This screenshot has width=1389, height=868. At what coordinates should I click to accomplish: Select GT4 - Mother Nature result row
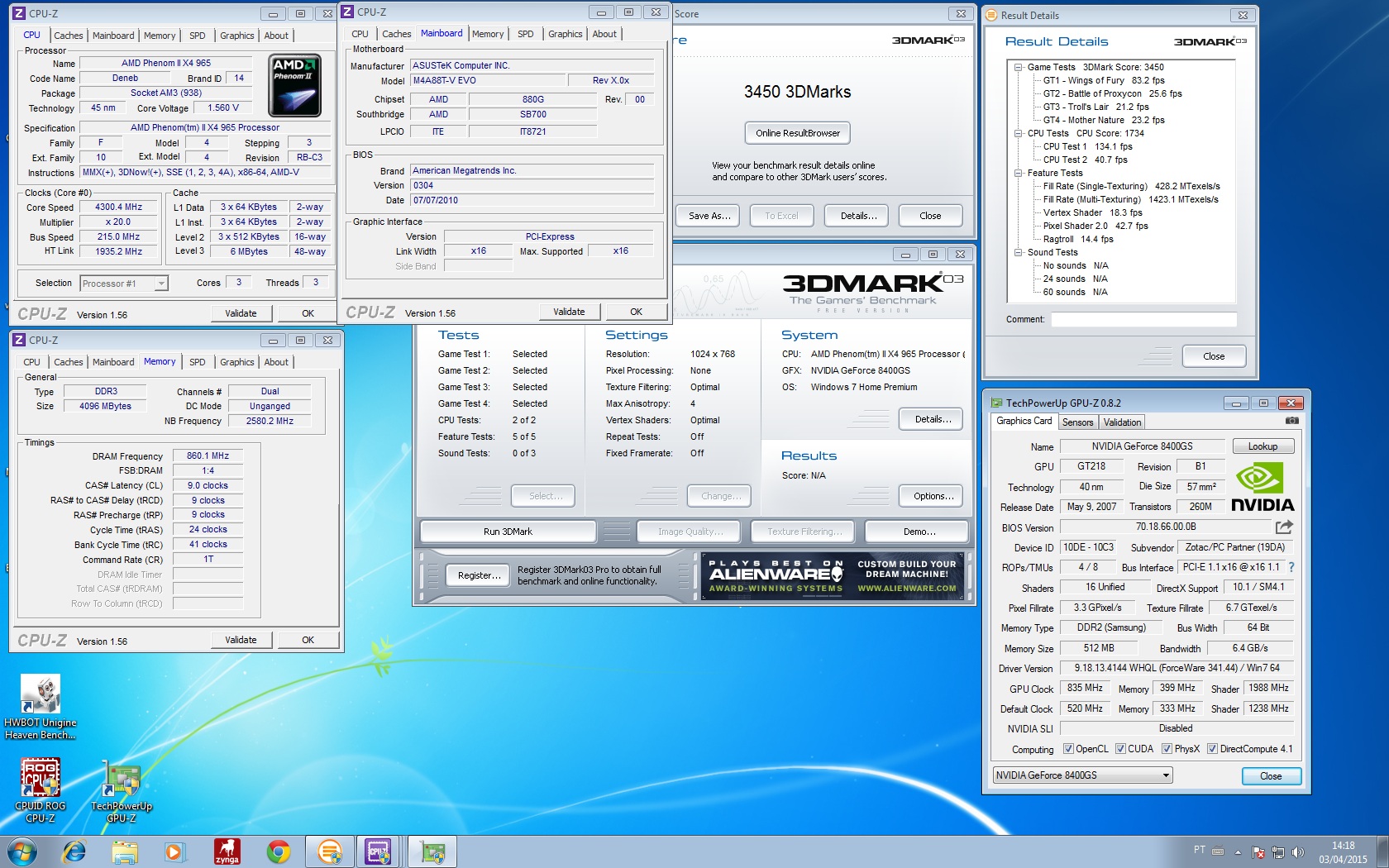click(1103, 120)
